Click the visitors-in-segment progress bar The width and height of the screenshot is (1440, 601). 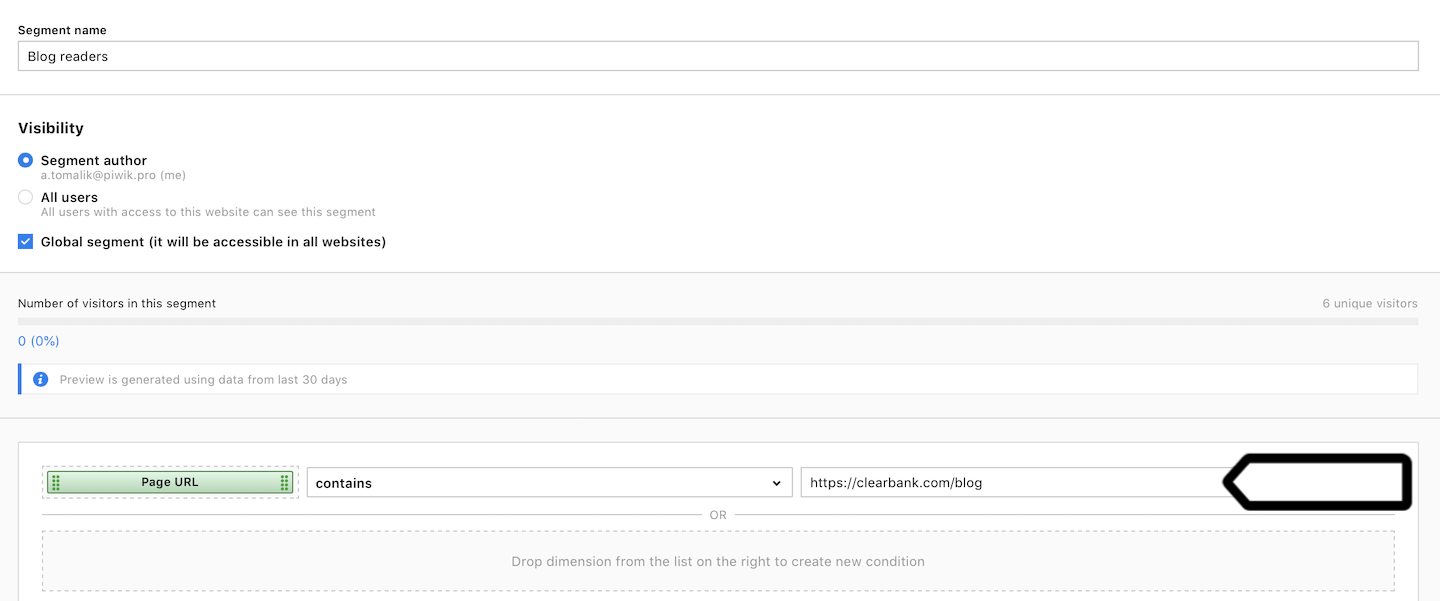(717, 321)
